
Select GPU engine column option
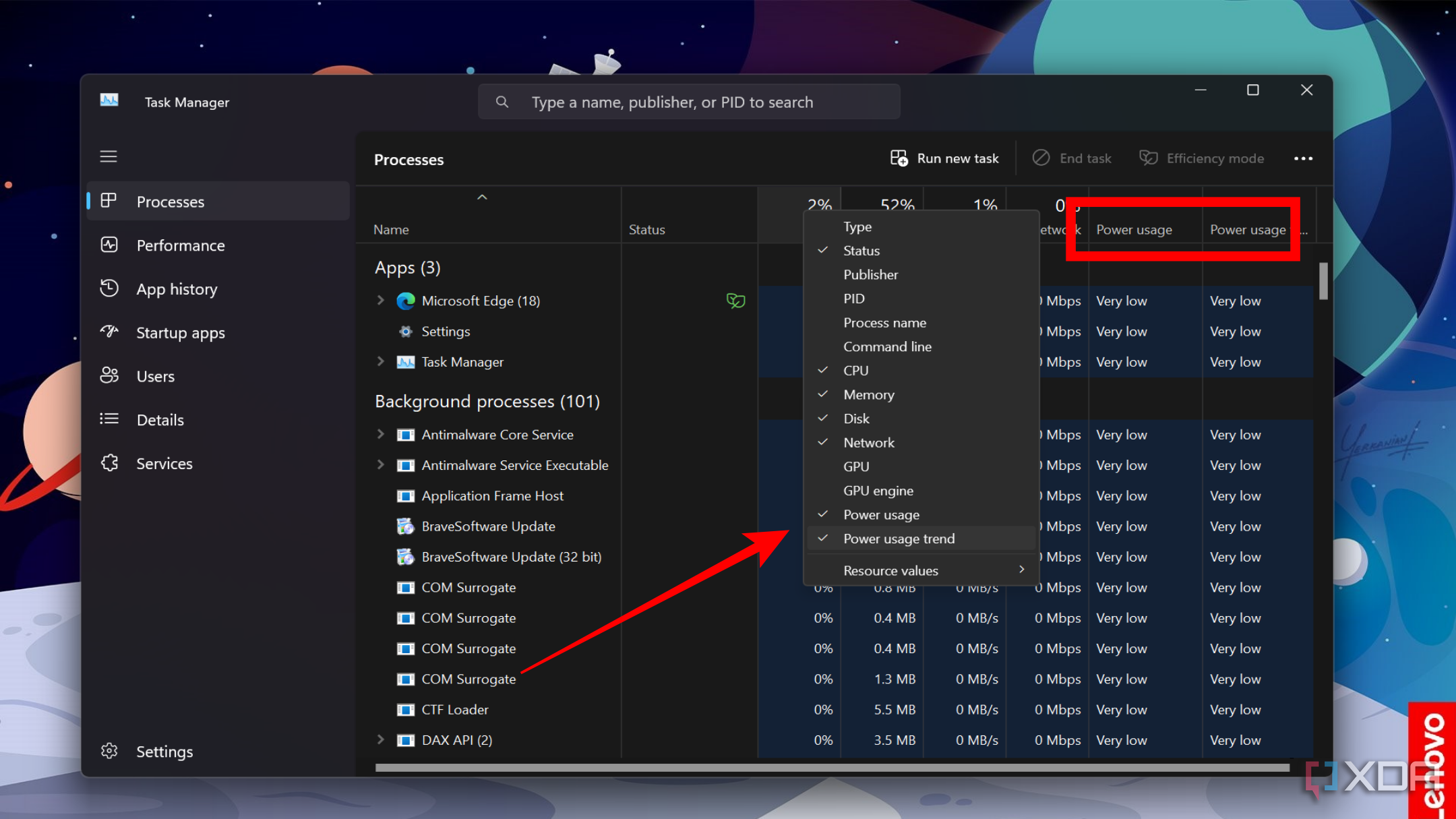click(879, 490)
